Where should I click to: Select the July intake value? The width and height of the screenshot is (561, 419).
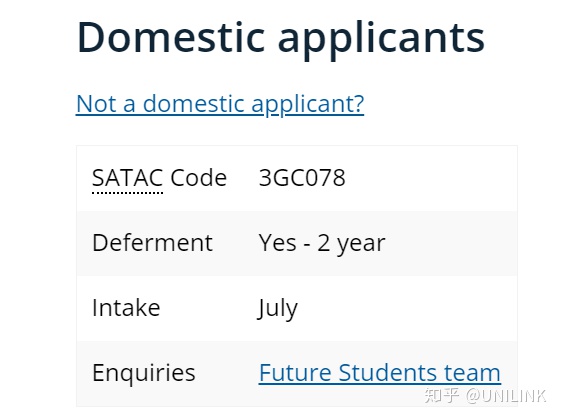click(x=277, y=309)
